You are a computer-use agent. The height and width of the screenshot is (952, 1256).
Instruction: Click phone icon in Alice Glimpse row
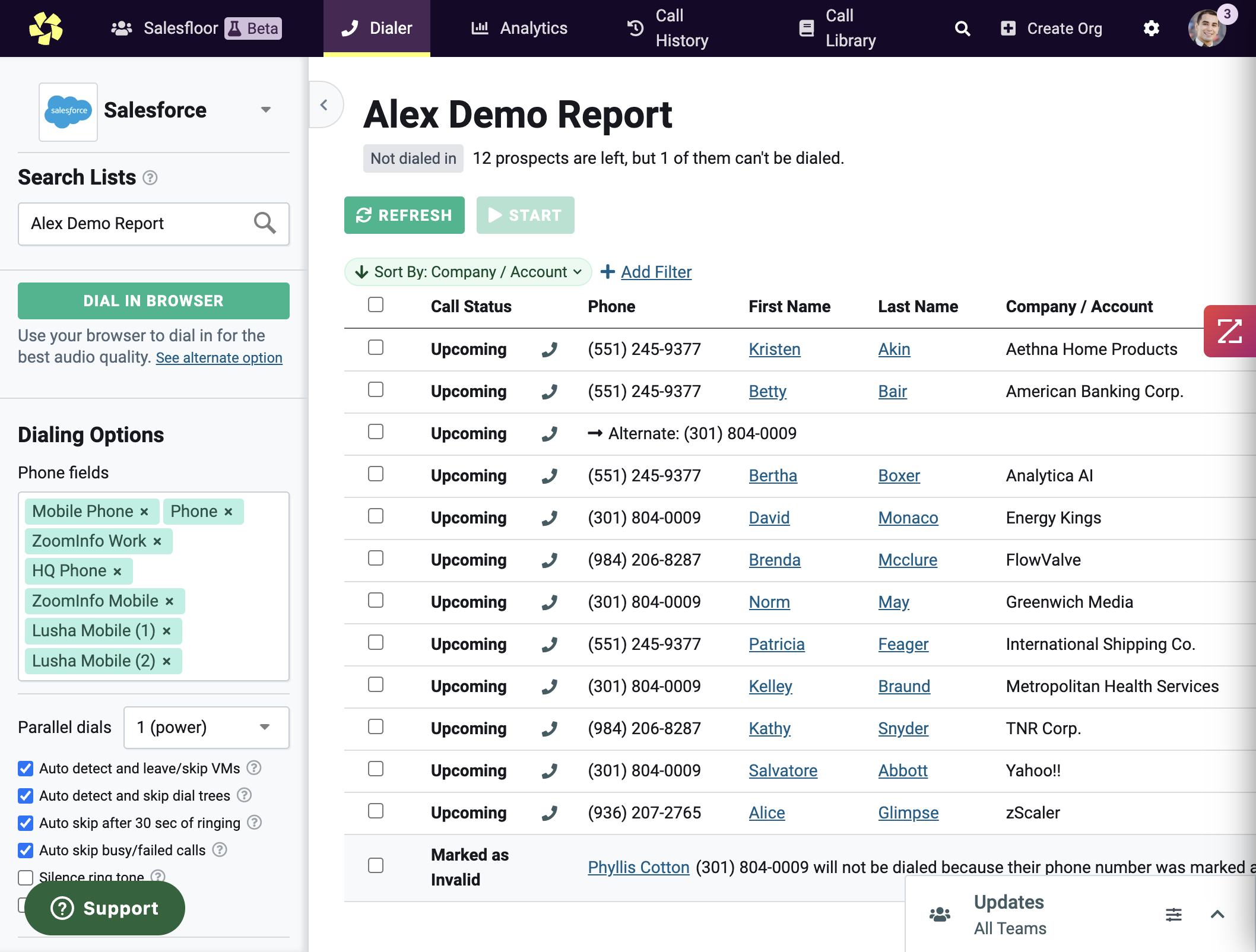[x=550, y=813]
